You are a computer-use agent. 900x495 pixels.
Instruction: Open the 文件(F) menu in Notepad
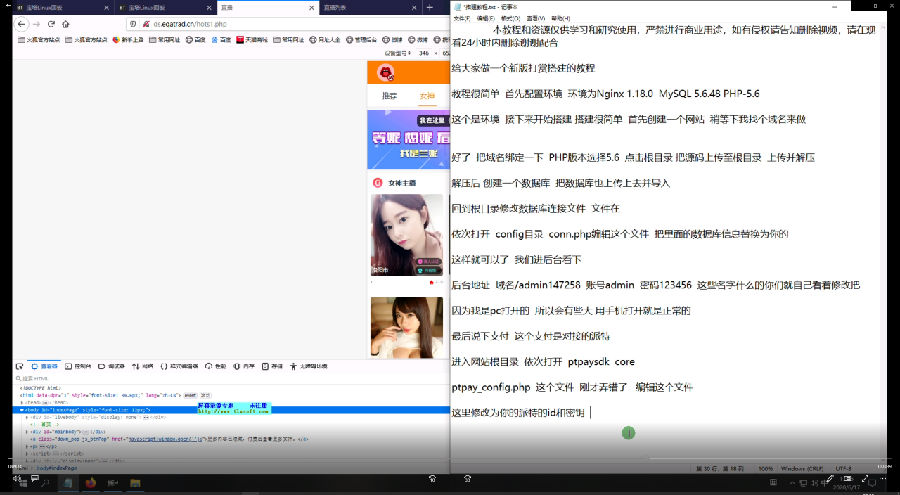tap(461, 18)
